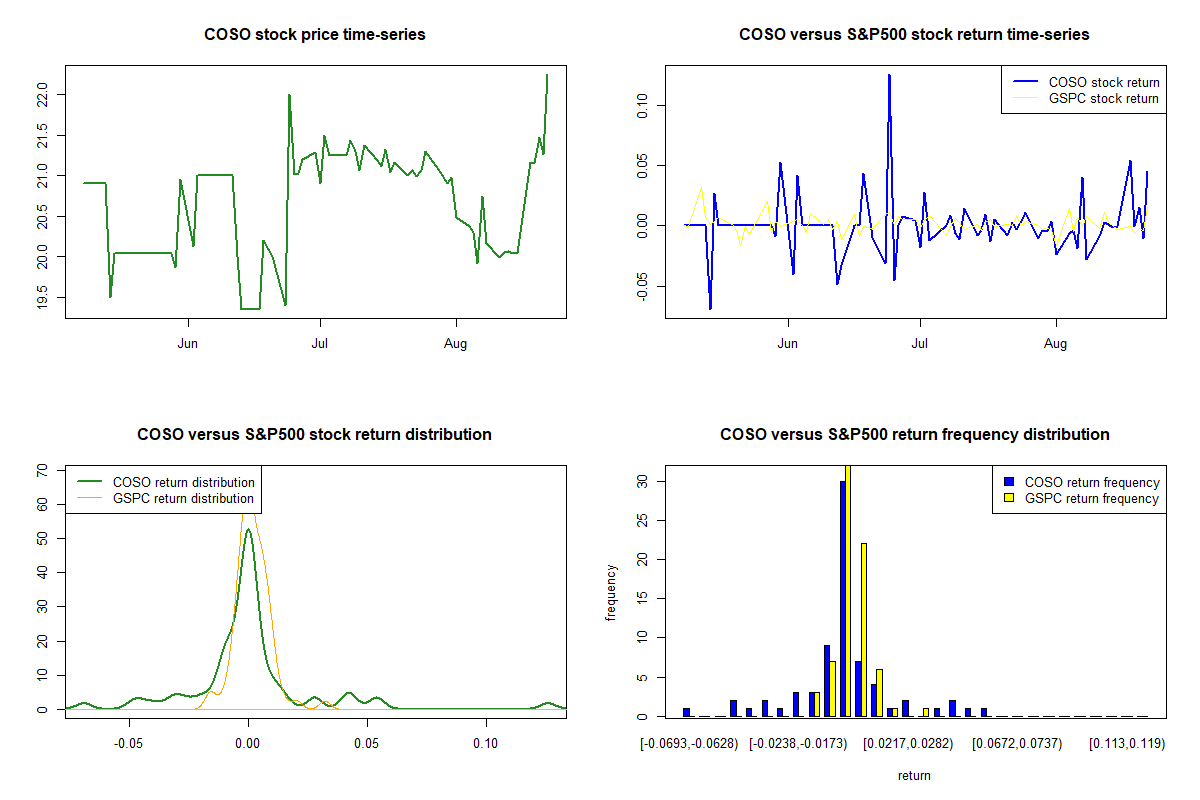Click the '0.10' x-axis tick on the density chart
The width and height of the screenshot is (1200, 800).
coord(486,744)
